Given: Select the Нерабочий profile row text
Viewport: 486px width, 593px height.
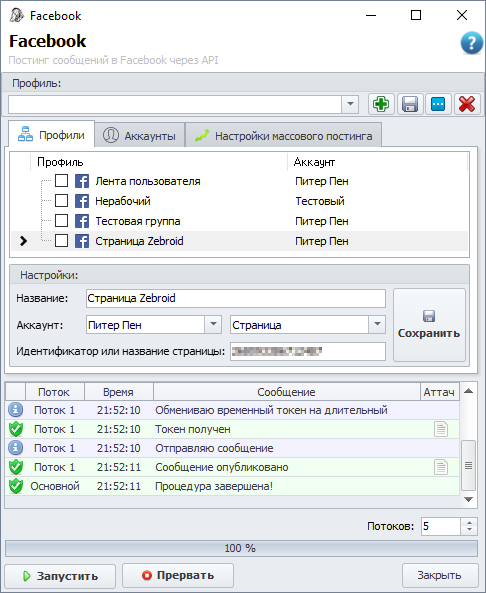Looking at the screenshot, I should click(123, 201).
